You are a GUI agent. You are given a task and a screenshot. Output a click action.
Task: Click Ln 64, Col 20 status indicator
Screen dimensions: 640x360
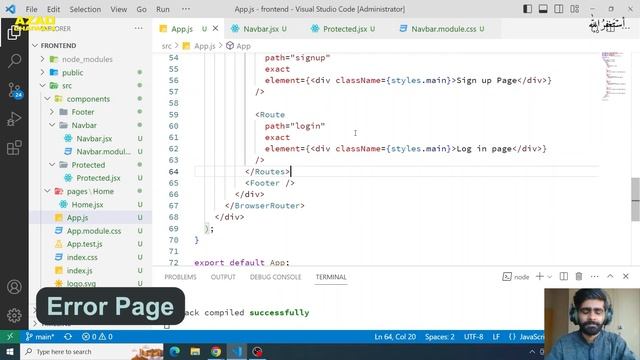click(x=395, y=337)
